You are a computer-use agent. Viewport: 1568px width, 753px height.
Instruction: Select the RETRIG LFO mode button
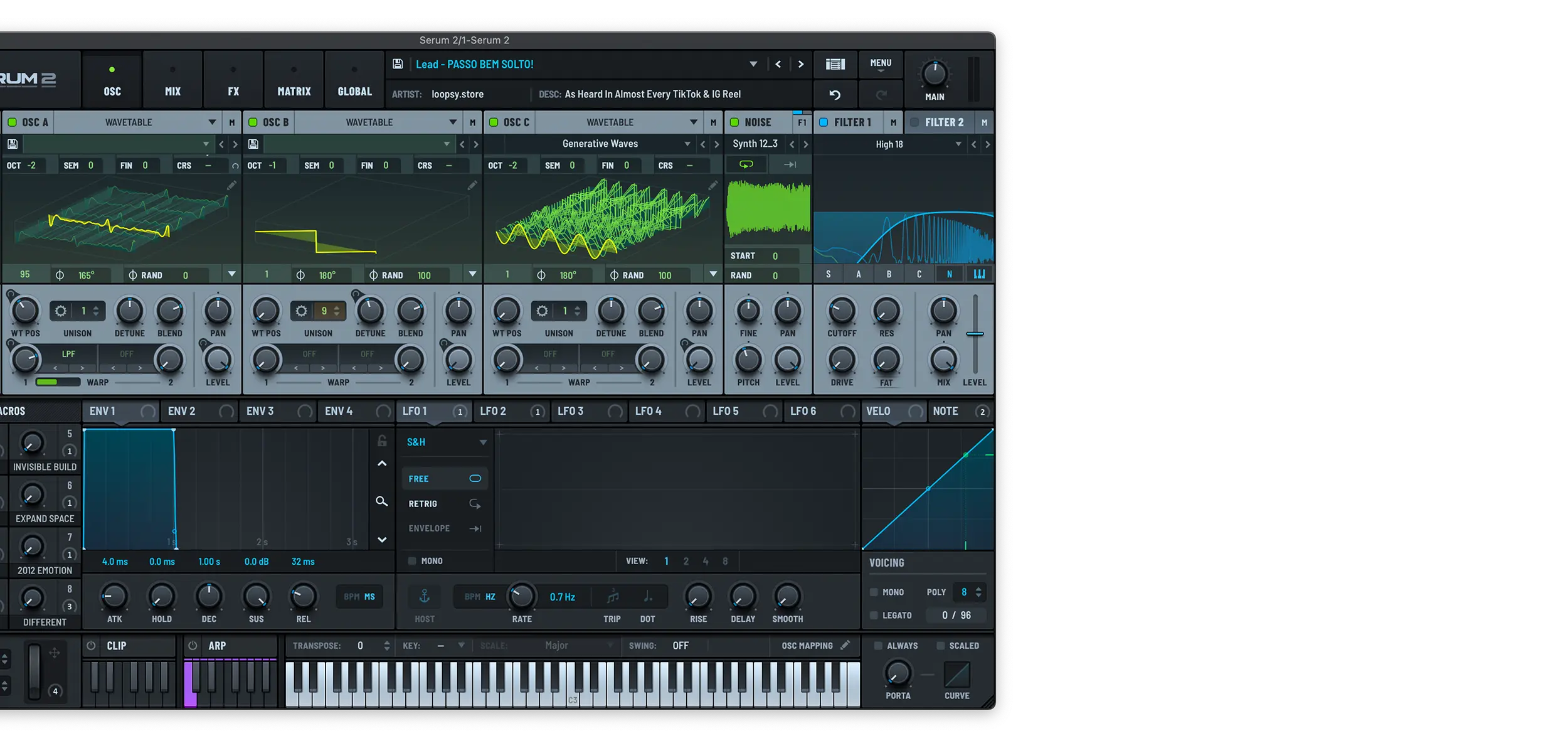click(x=444, y=504)
